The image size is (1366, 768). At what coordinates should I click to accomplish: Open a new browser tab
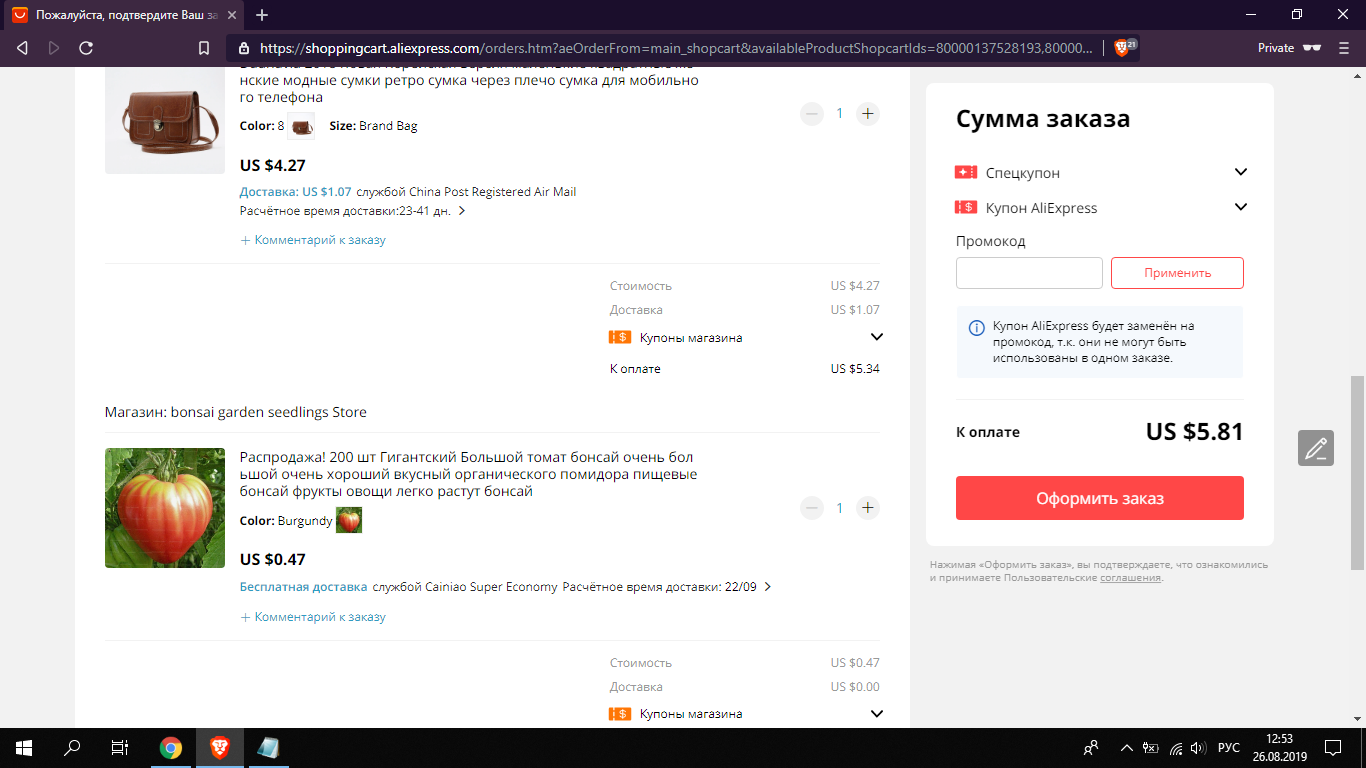click(x=262, y=15)
